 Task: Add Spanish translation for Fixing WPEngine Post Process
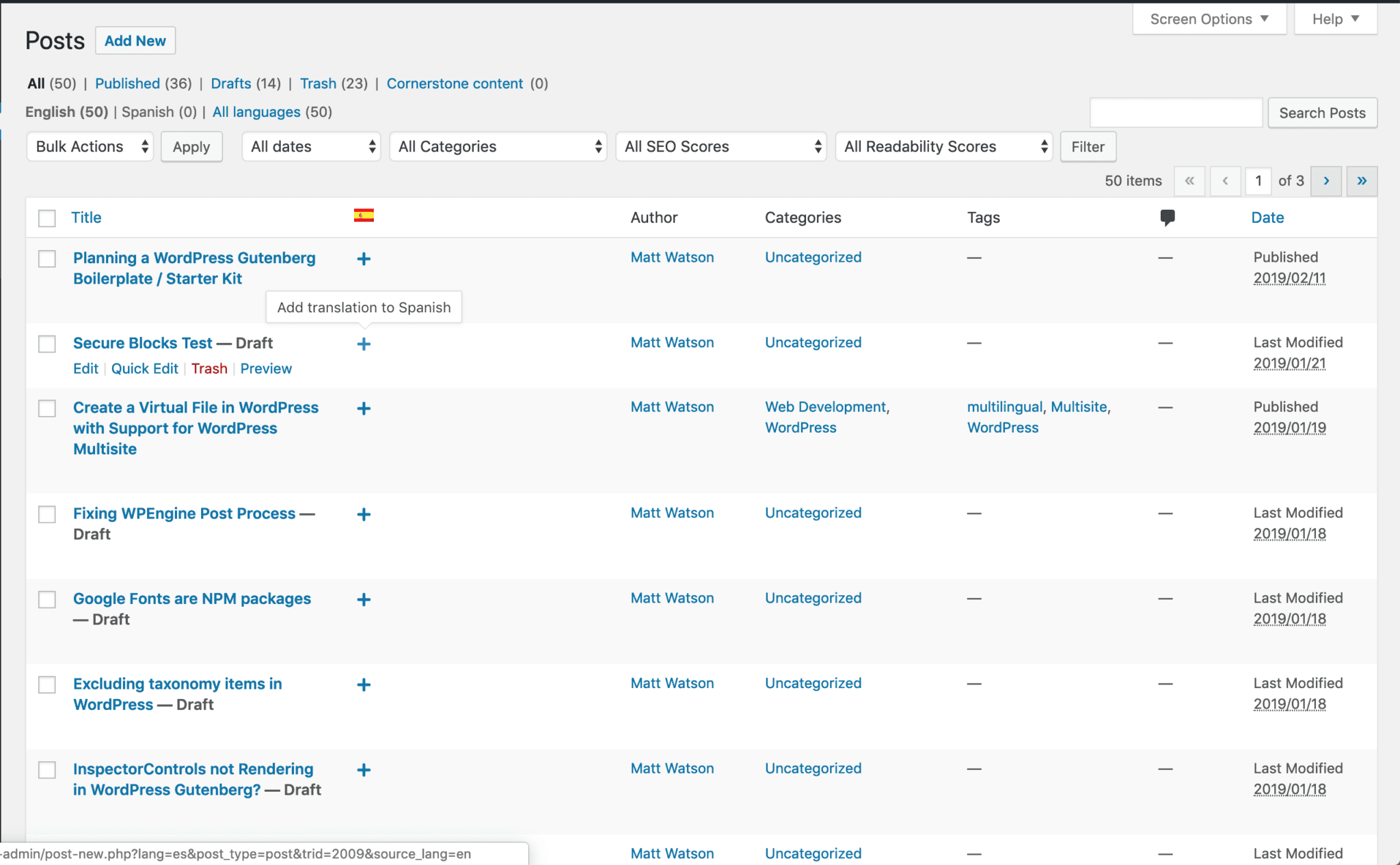(x=364, y=514)
